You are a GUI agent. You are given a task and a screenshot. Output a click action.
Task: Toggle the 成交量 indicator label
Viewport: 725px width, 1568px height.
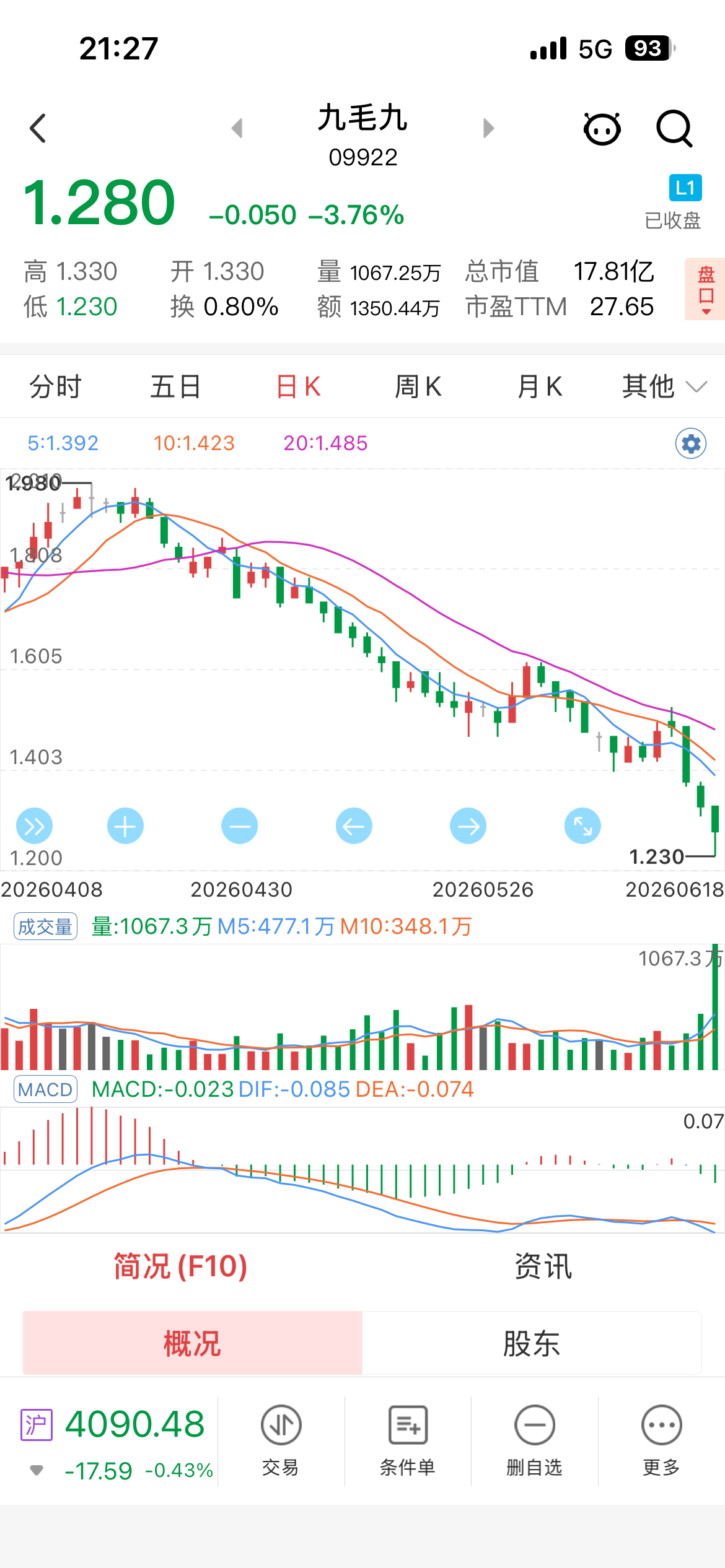[45, 926]
